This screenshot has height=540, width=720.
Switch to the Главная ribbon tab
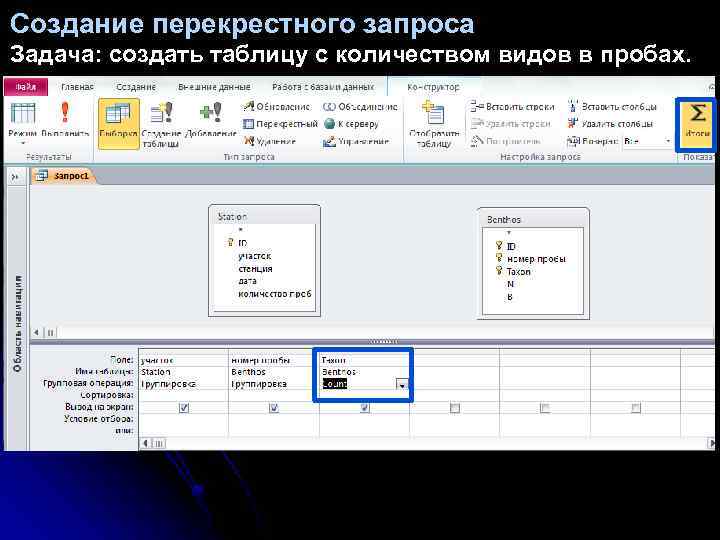pyautogui.click(x=77, y=87)
